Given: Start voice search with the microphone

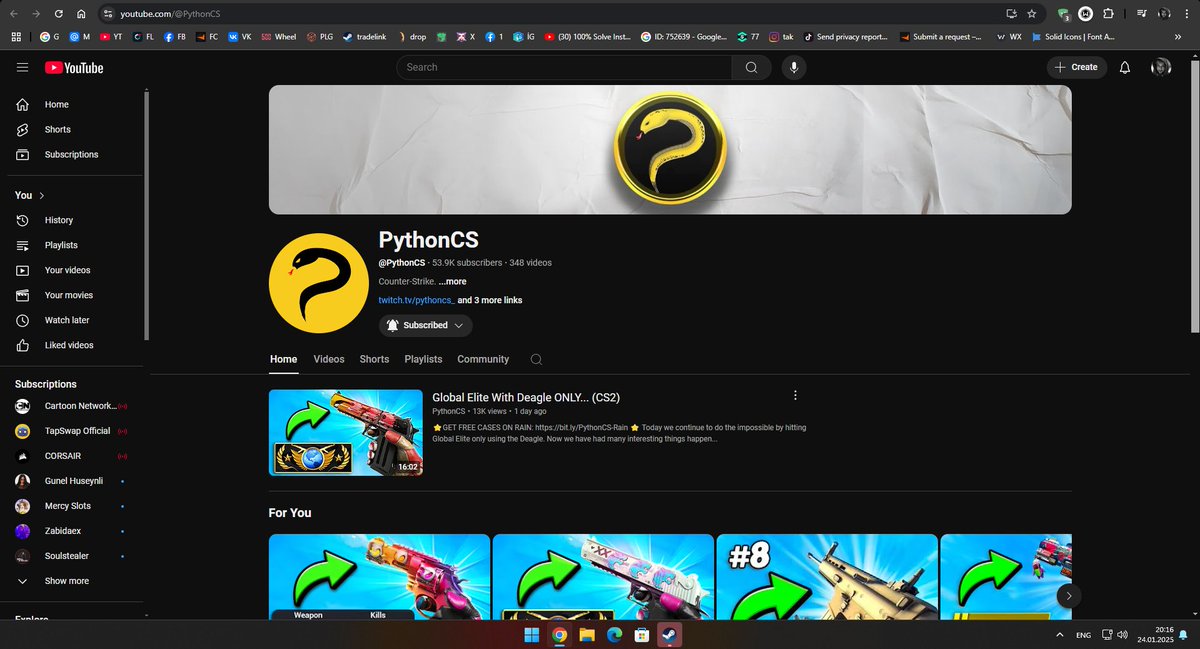Looking at the screenshot, I should (x=793, y=67).
